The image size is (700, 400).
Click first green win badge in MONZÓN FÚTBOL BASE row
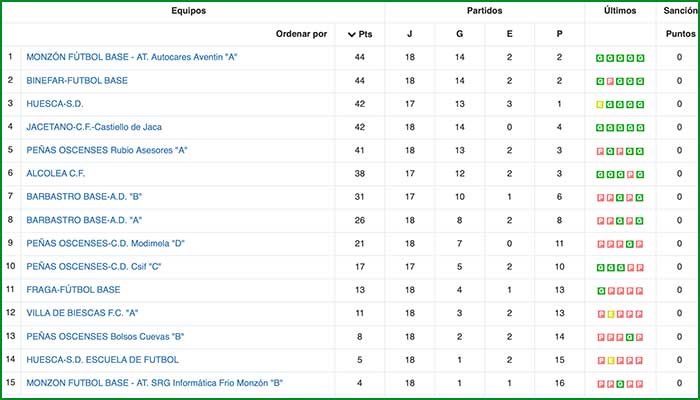[600, 58]
